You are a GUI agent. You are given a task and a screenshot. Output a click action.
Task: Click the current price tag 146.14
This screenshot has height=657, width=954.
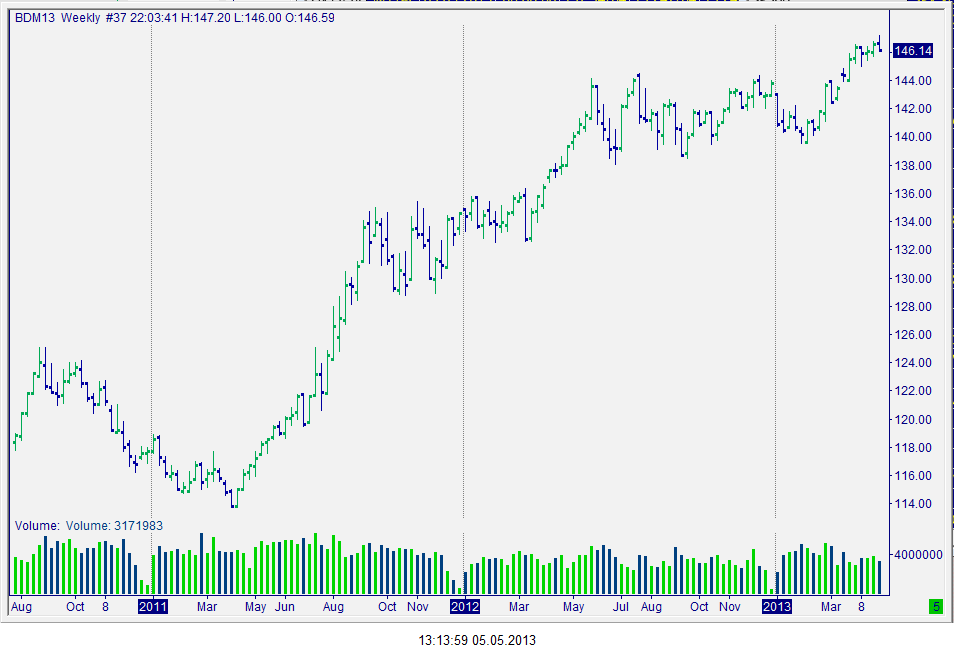click(x=913, y=50)
